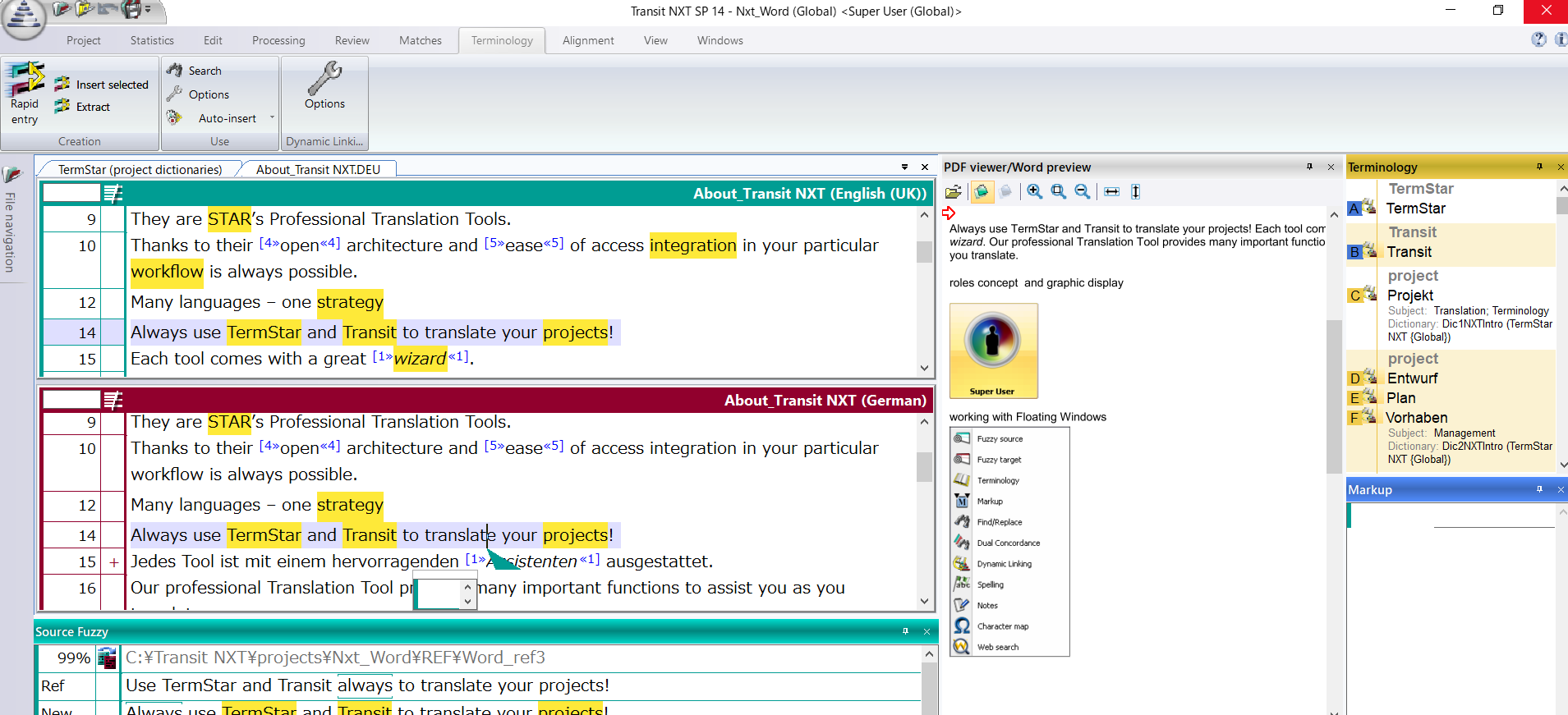Viewport: 1568px width, 715px height.
Task: Click the segment filter icon in English pane header
Action: [x=113, y=194]
